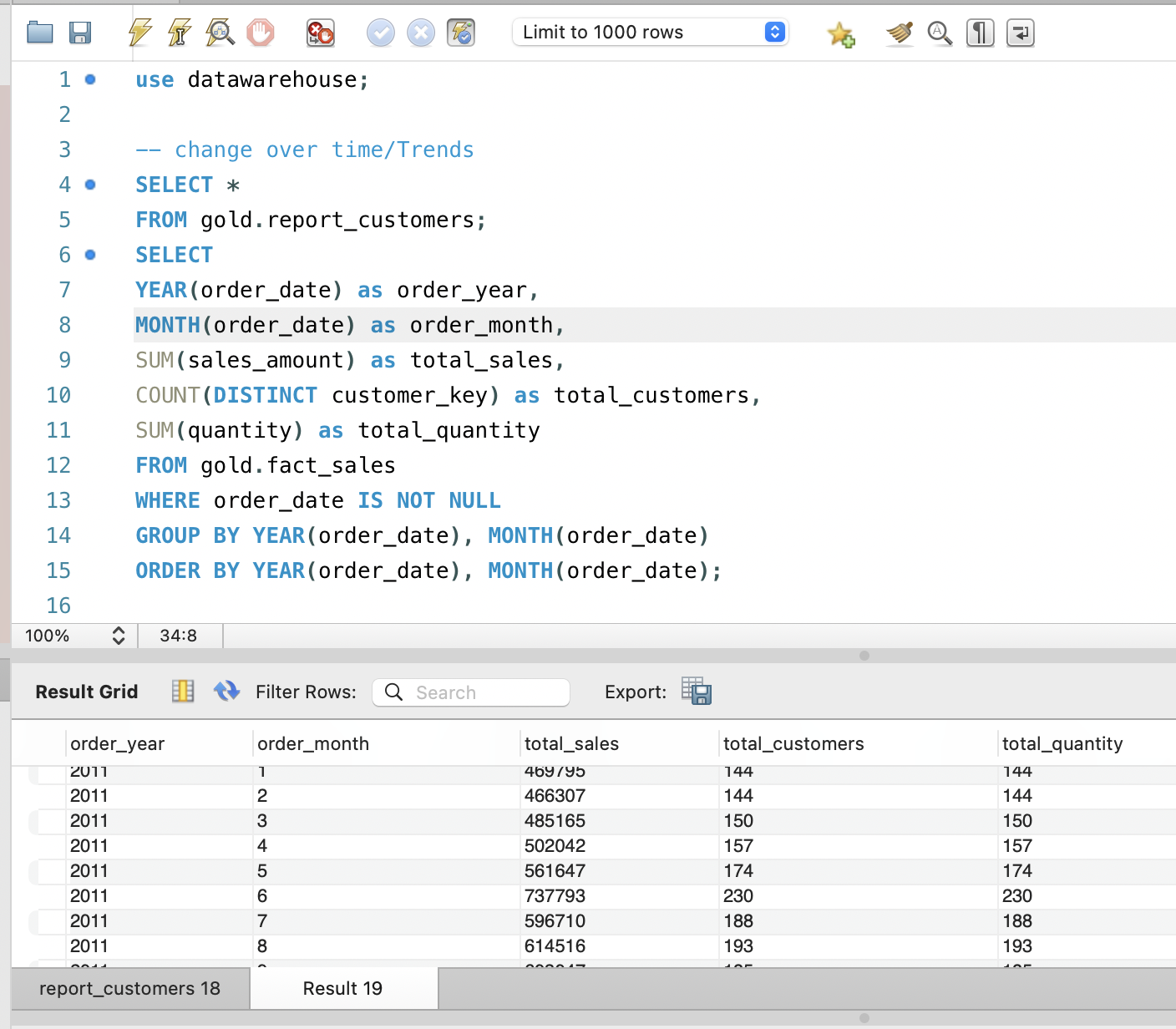
Task: Open the find-and-replace search icon
Action: coord(939,32)
